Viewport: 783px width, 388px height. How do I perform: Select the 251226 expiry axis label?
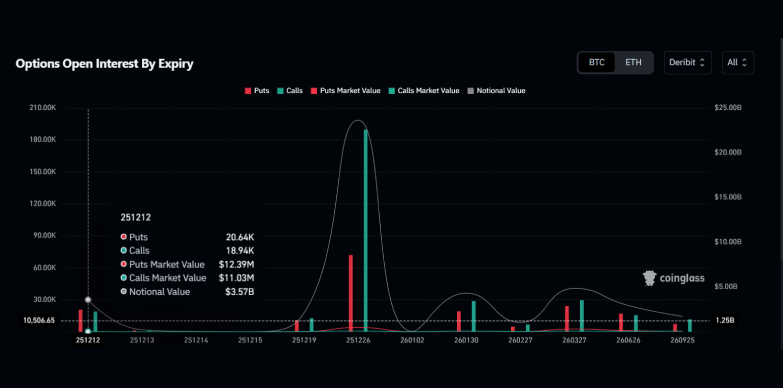tap(358, 340)
